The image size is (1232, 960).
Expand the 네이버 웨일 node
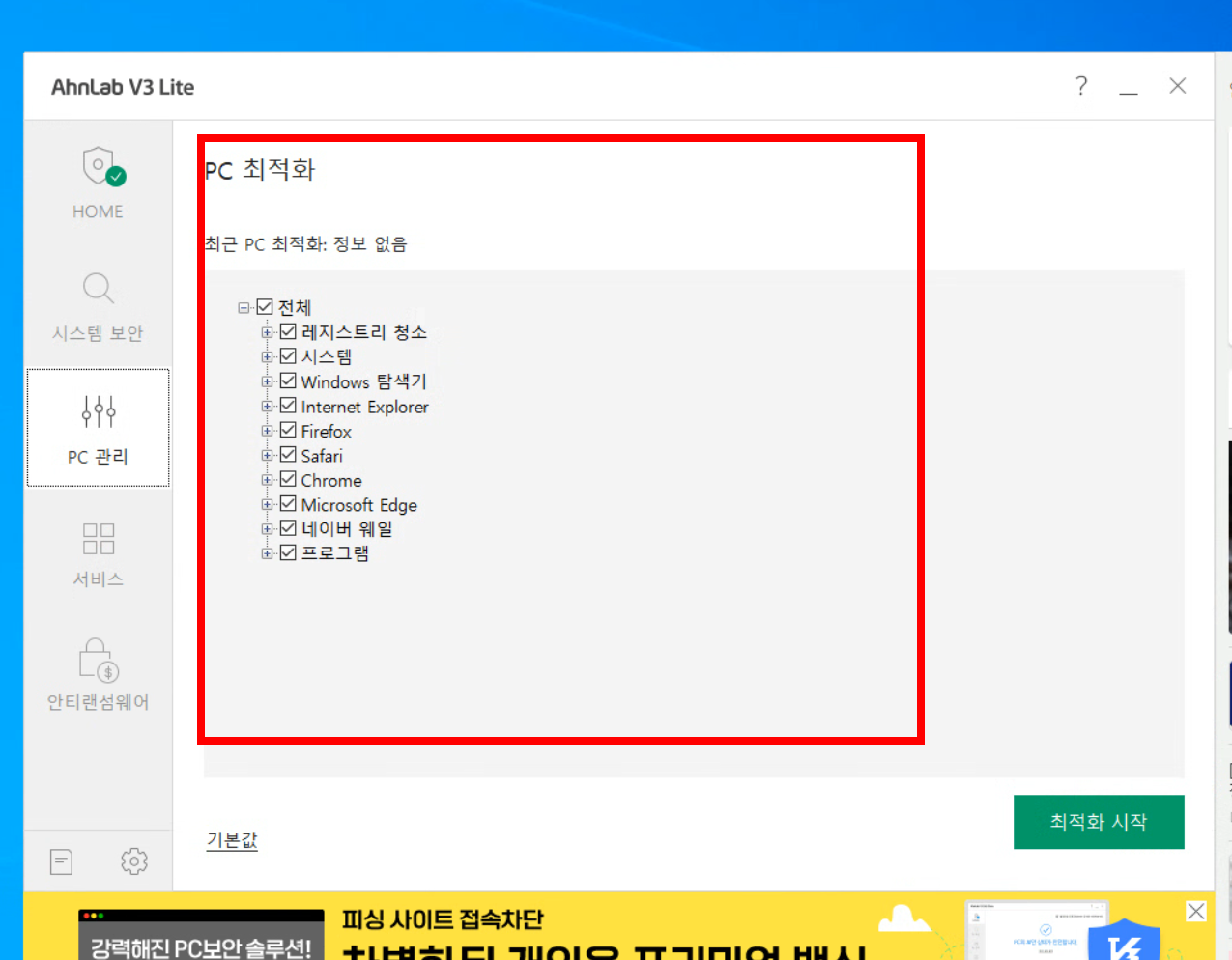[267, 529]
